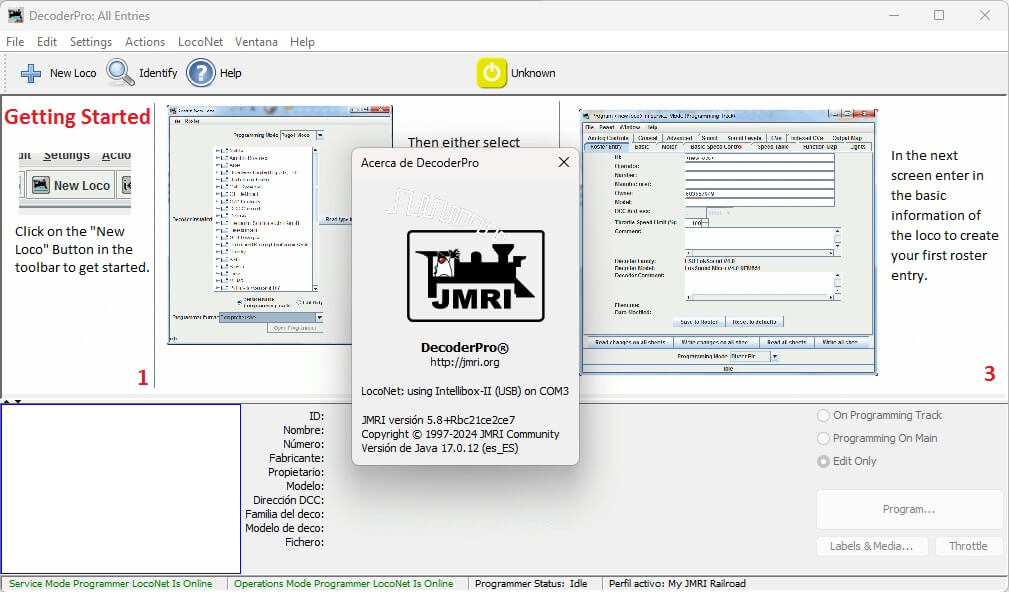Click the Nombre: field label
1009x592 pixels.
[303, 430]
